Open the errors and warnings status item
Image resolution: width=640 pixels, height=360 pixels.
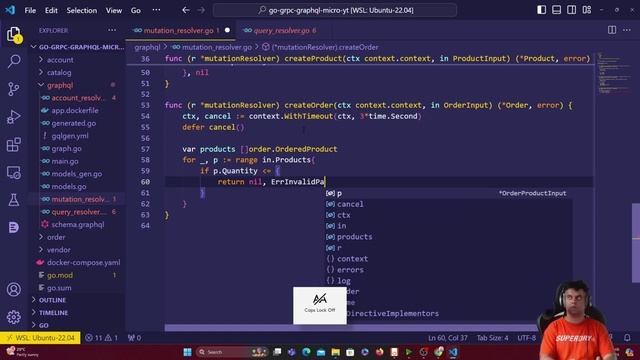click(101, 338)
